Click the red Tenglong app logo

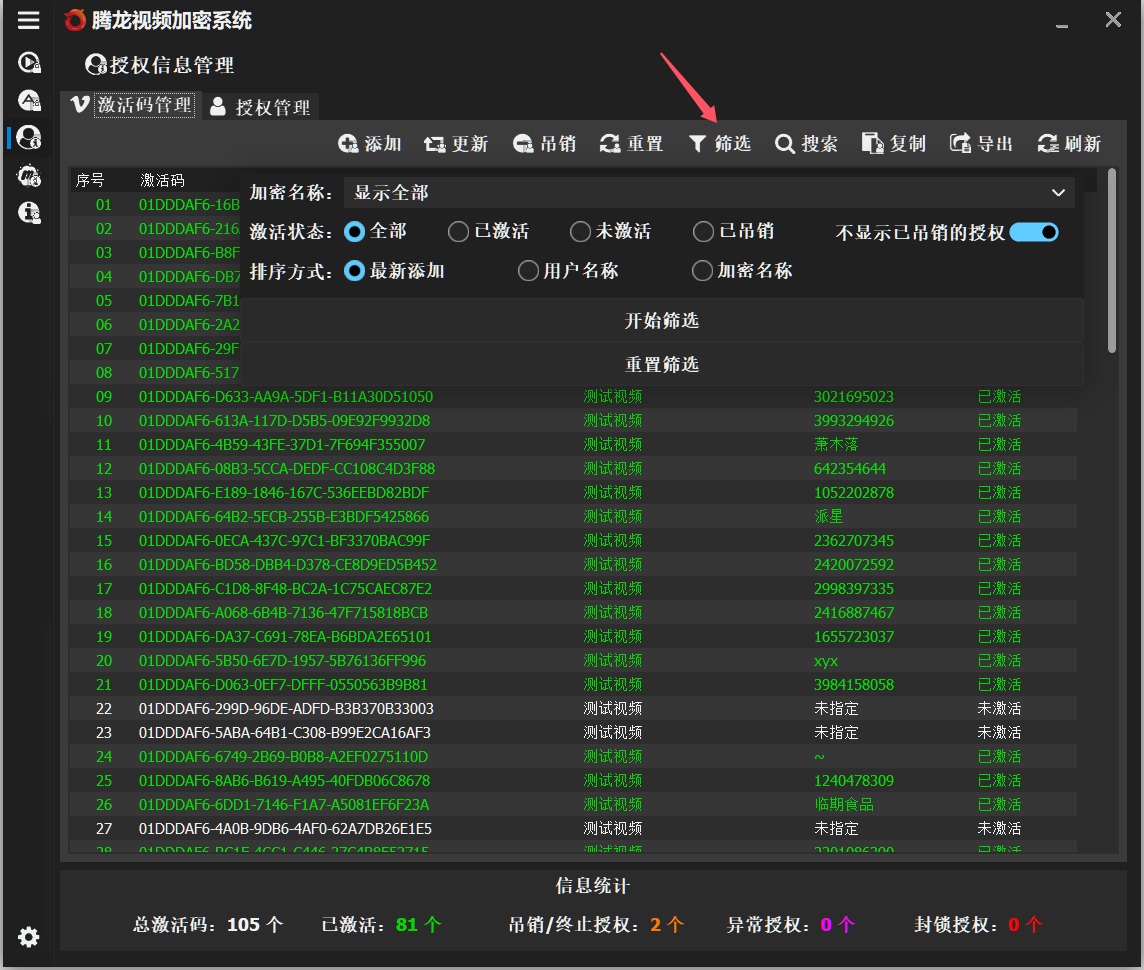(74, 20)
